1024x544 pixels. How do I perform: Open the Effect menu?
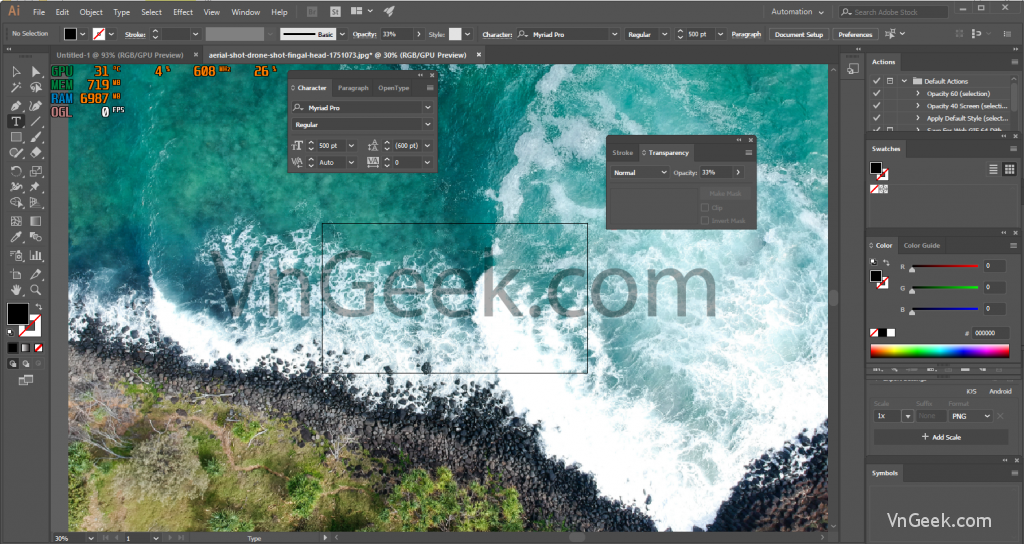[183, 12]
